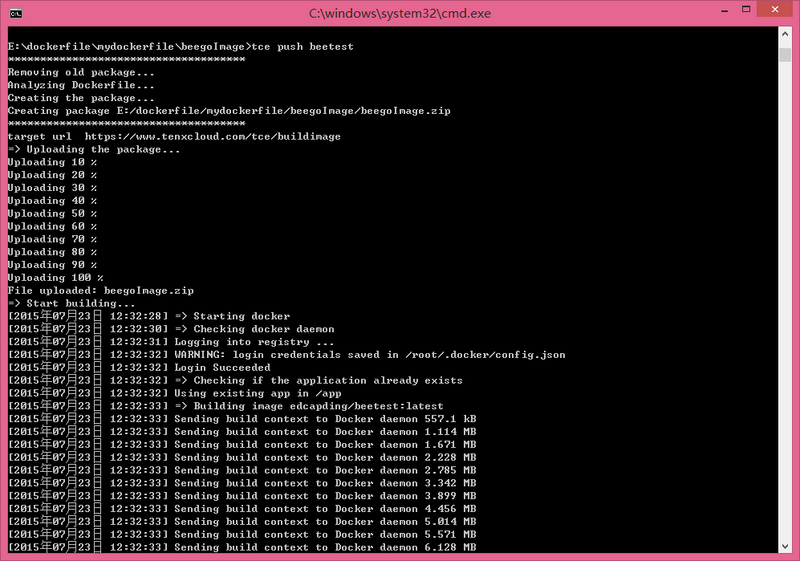The height and width of the screenshot is (561, 800).
Task: Click 'Creating the package...' line
Action: [81, 98]
